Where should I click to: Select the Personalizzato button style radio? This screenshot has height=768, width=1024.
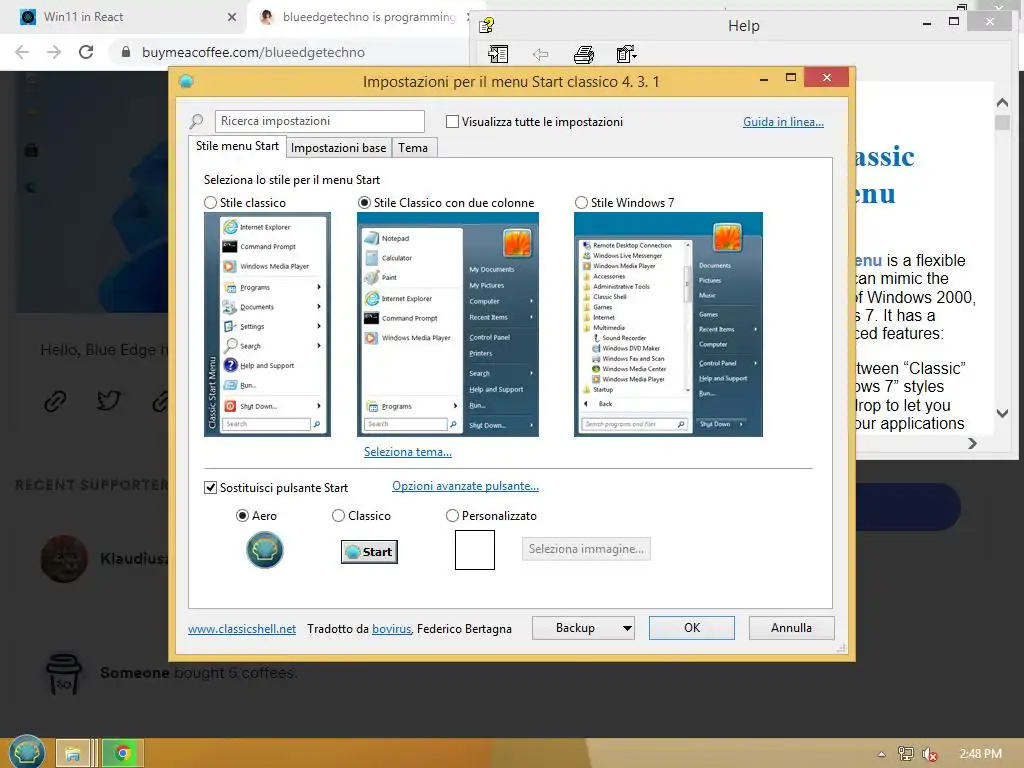pyautogui.click(x=452, y=515)
